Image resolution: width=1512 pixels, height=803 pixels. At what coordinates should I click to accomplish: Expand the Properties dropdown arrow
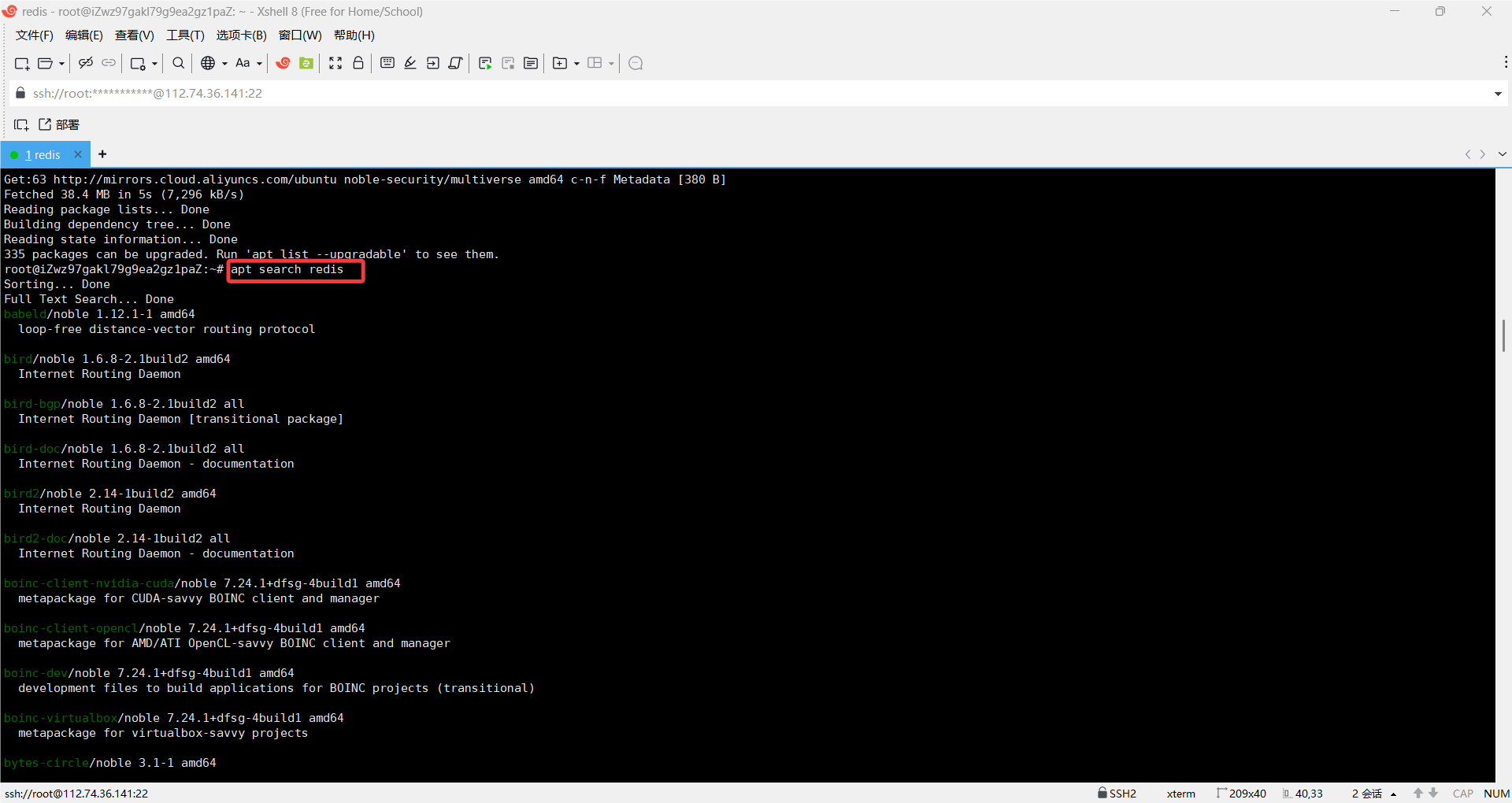(154, 64)
